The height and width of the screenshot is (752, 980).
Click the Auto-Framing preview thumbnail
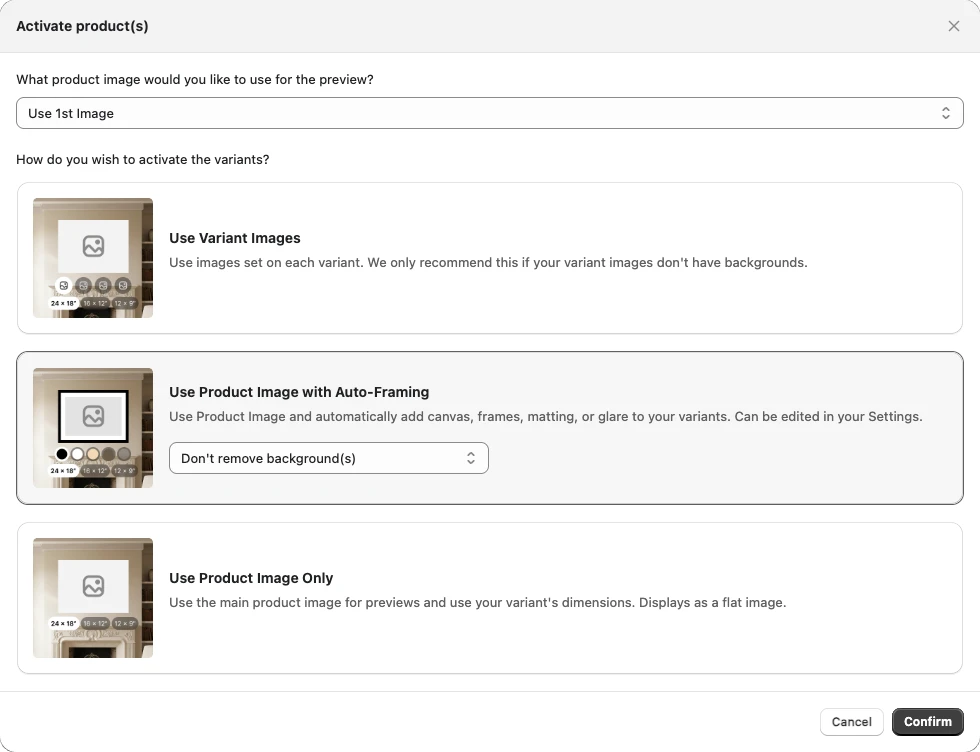[93, 428]
